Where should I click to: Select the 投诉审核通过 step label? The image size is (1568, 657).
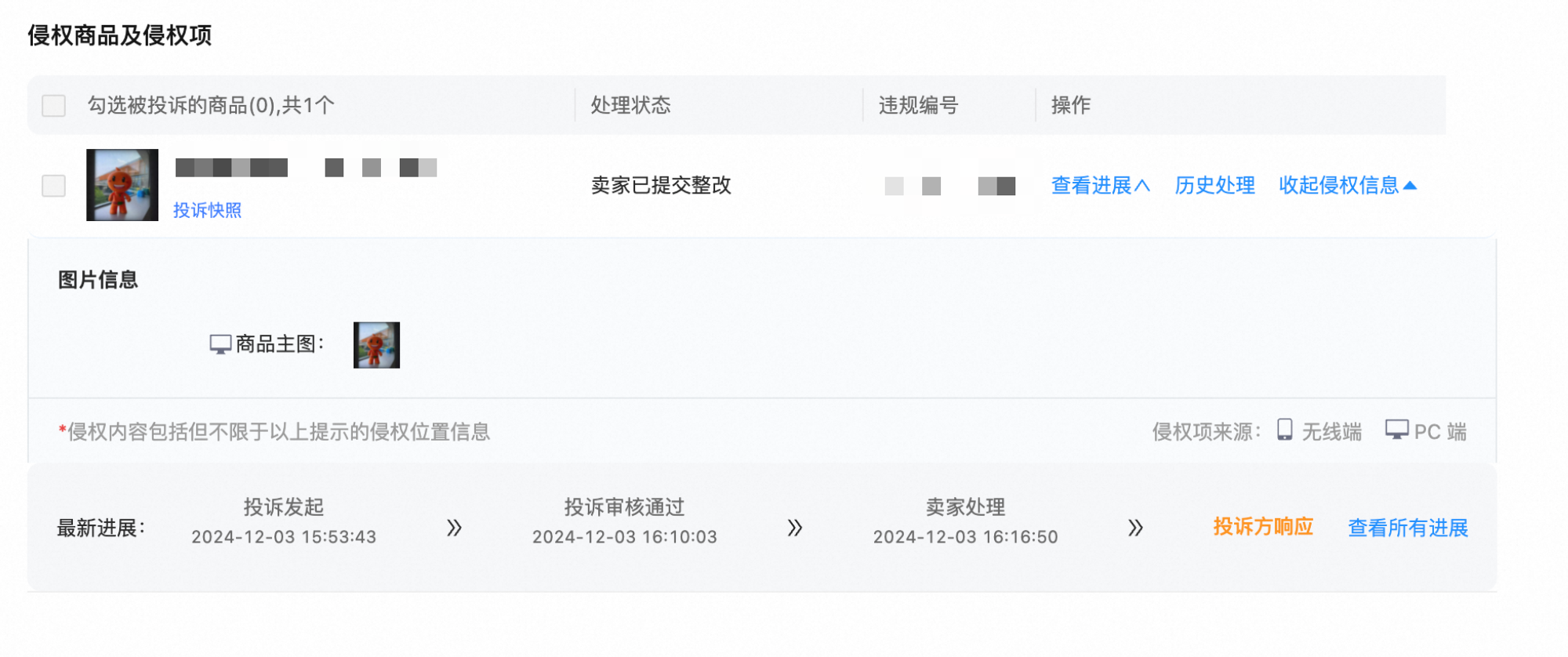[625, 507]
